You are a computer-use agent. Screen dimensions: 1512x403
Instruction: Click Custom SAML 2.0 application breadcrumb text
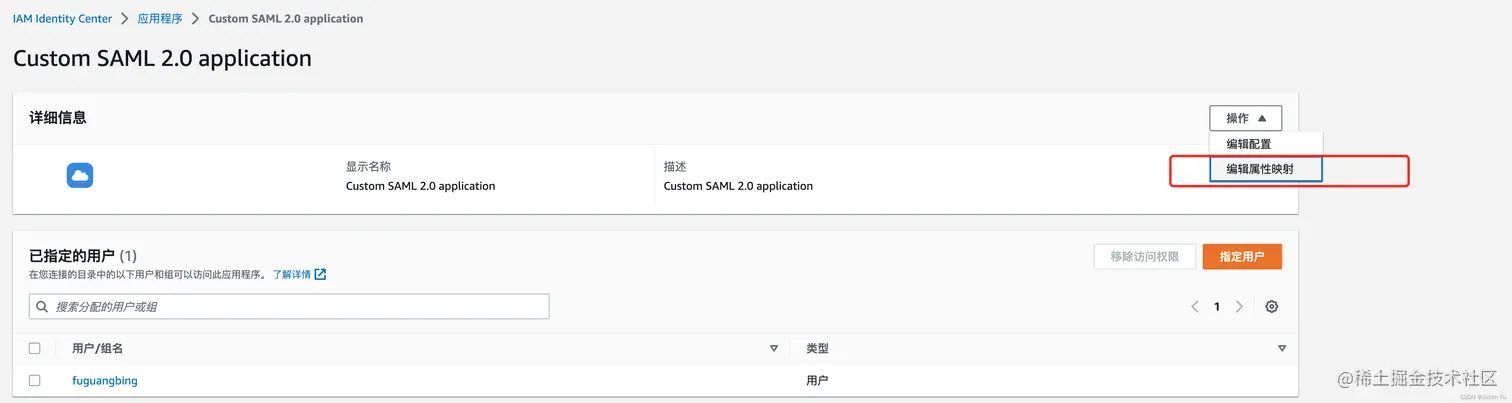click(x=286, y=19)
